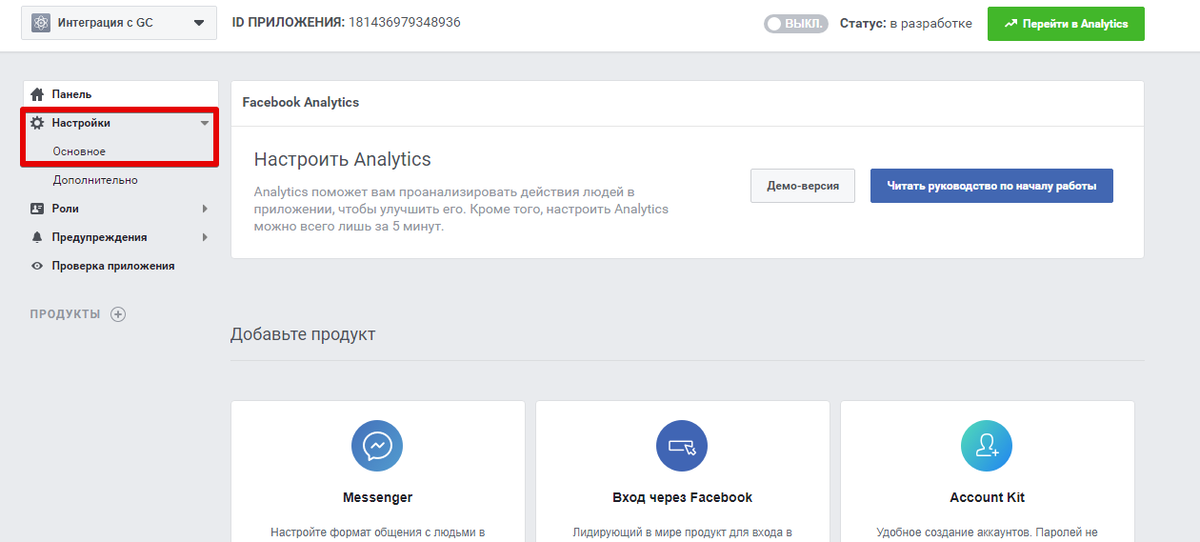
Task: Open the Дополнительно settings item
Action: 95,180
